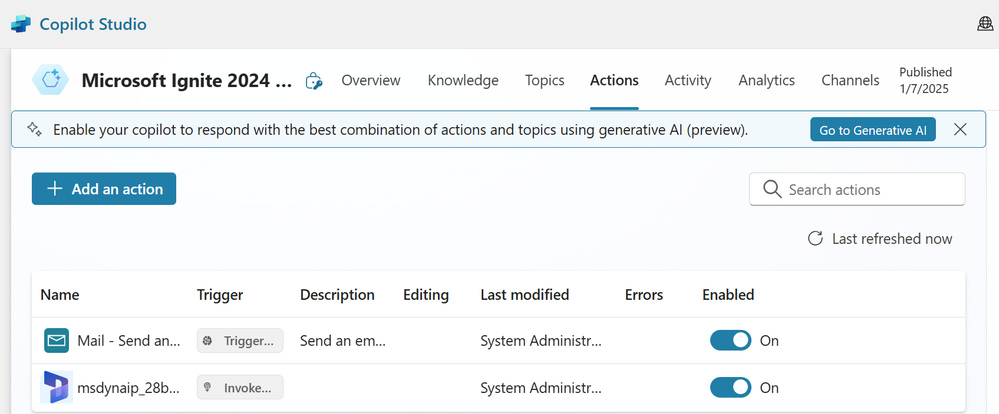Click the Trigger... badge in Mail row
The width and height of the screenshot is (999, 414).
(x=240, y=341)
